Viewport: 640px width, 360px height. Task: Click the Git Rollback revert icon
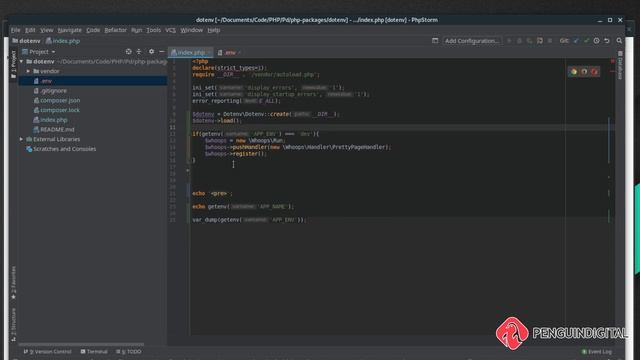(x=607, y=41)
